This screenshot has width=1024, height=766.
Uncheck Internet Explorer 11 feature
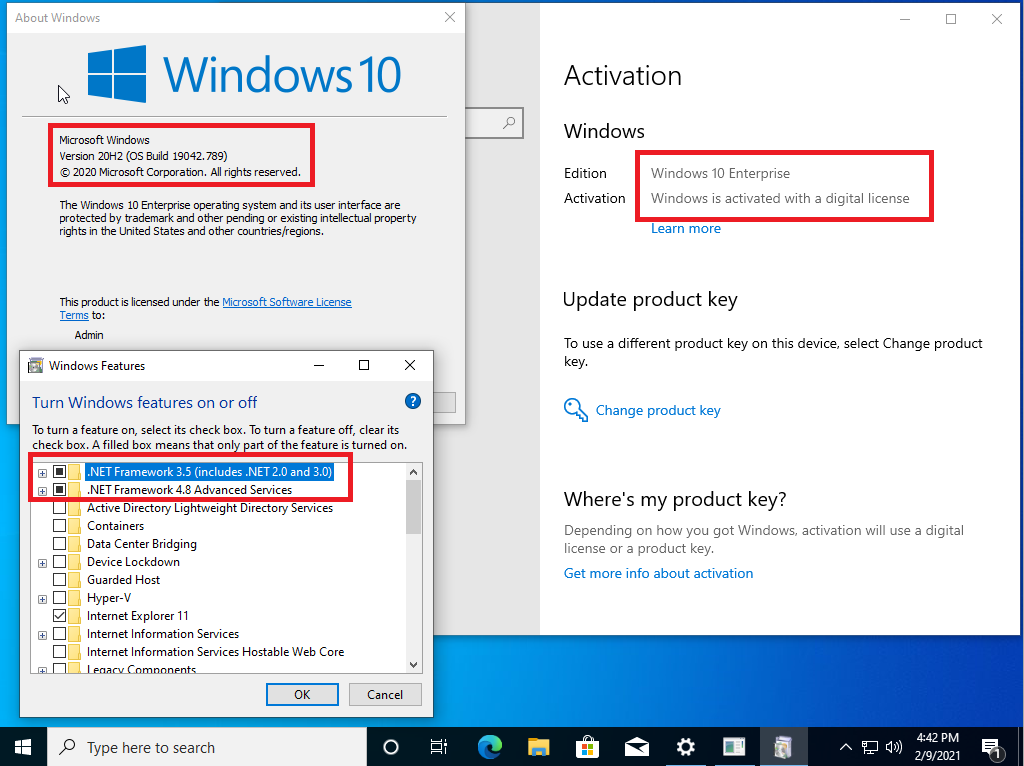(x=59, y=615)
